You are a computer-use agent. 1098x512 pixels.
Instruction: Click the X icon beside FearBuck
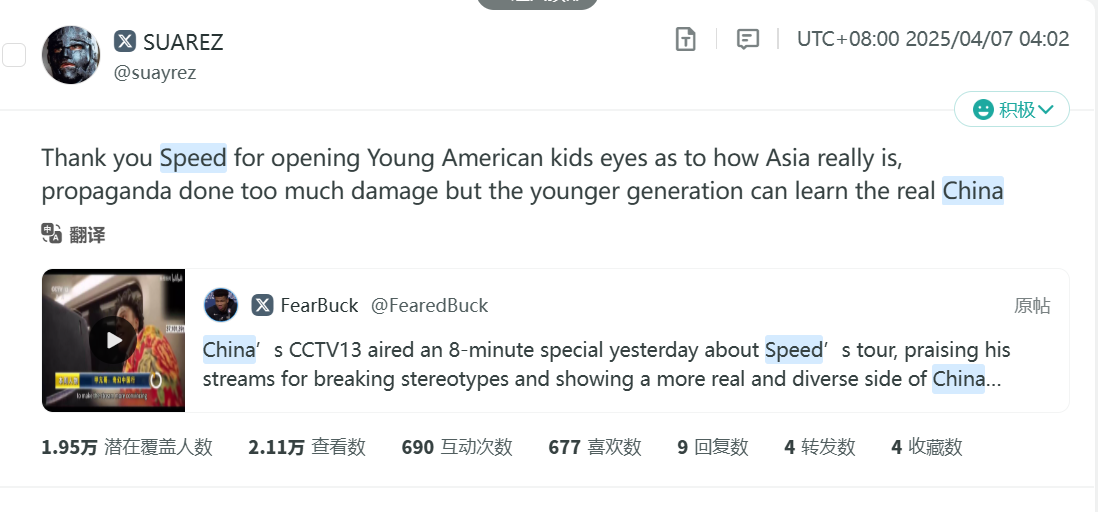pos(262,305)
